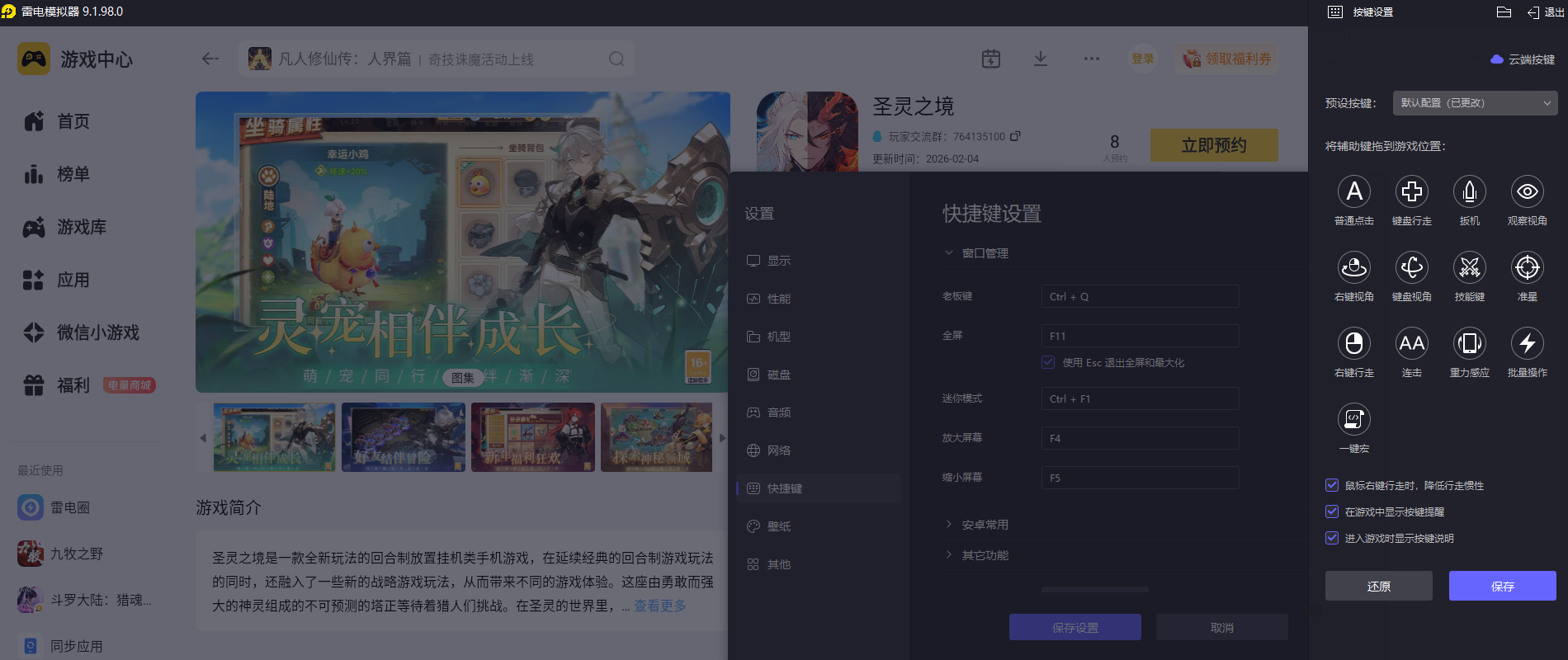Open 榜单 rankings in sidebar

[56, 174]
